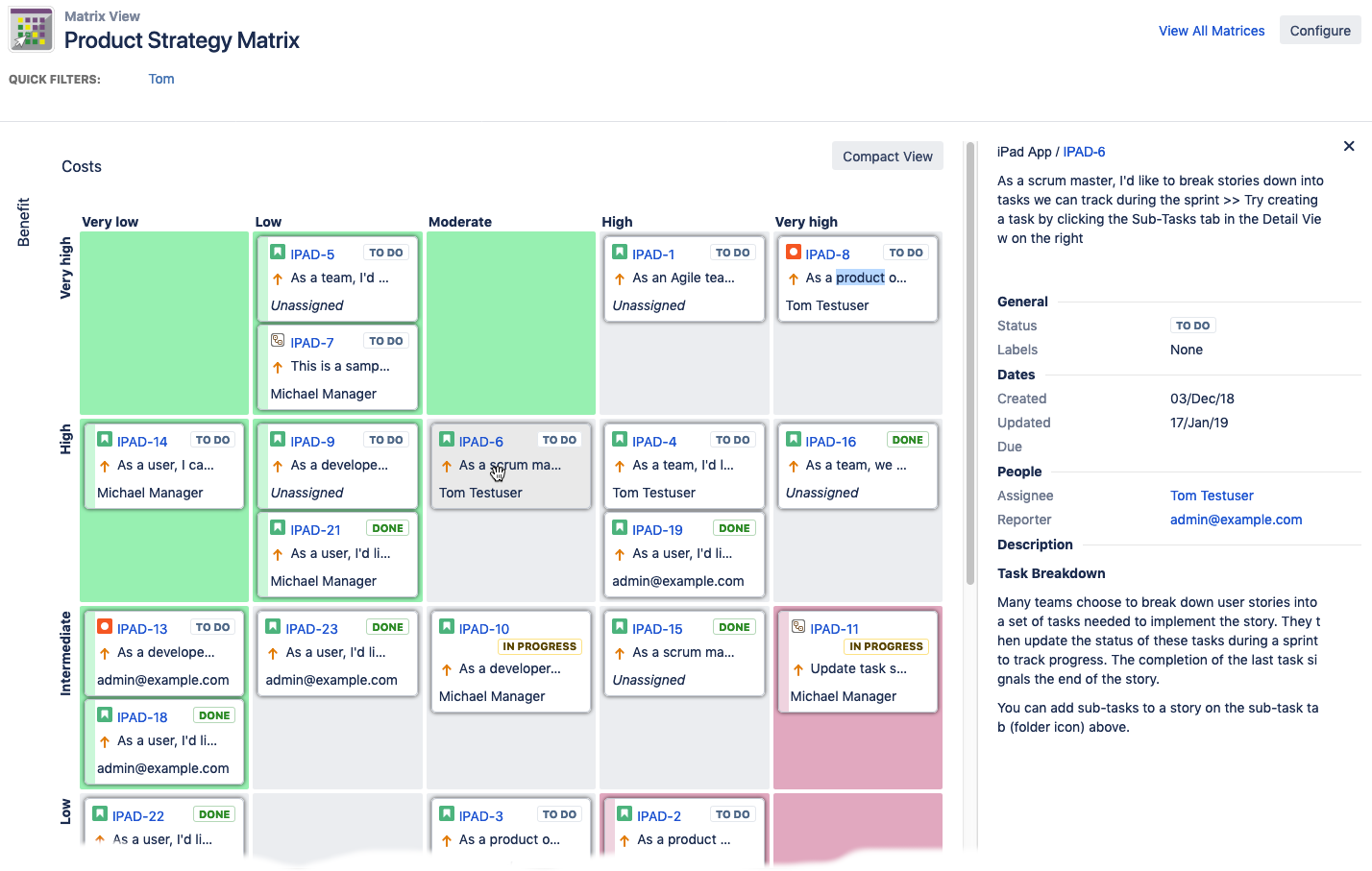The width and height of the screenshot is (1372, 871).
Task: Open issue IPAD-2 key link
Action: [x=659, y=816]
